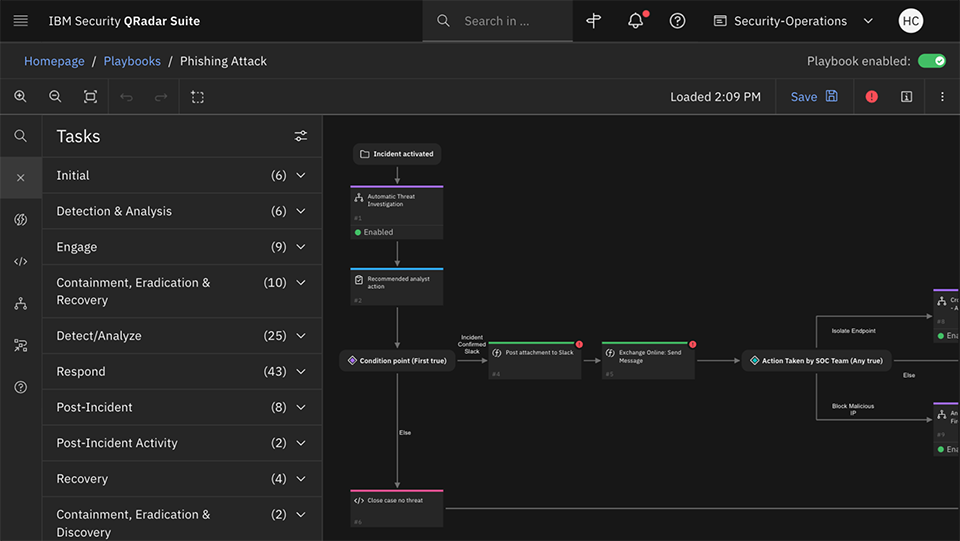
Task: Open the vertical three-dot overflow menu
Action: [942, 97]
